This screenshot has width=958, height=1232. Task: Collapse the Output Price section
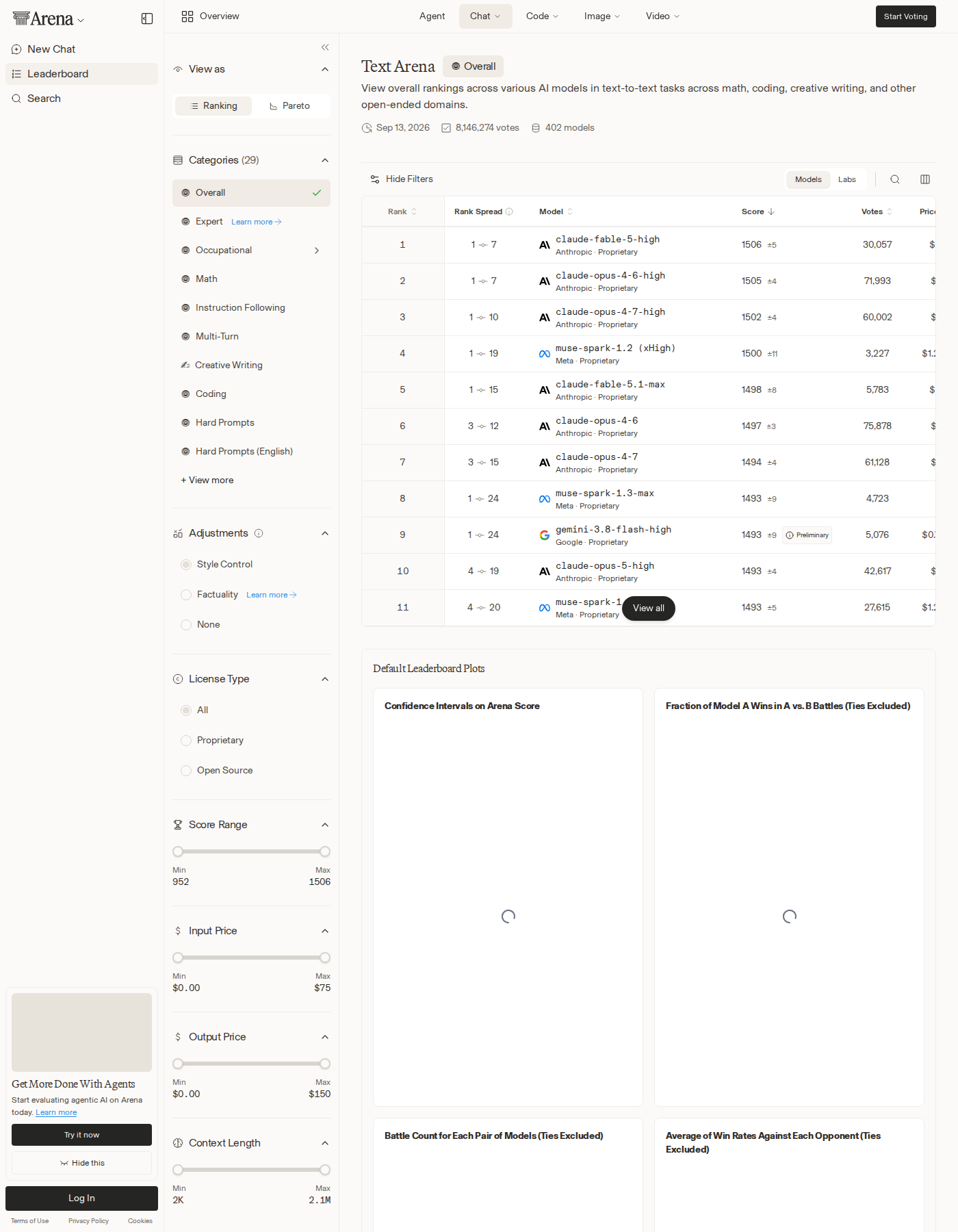(x=325, y=1037)
